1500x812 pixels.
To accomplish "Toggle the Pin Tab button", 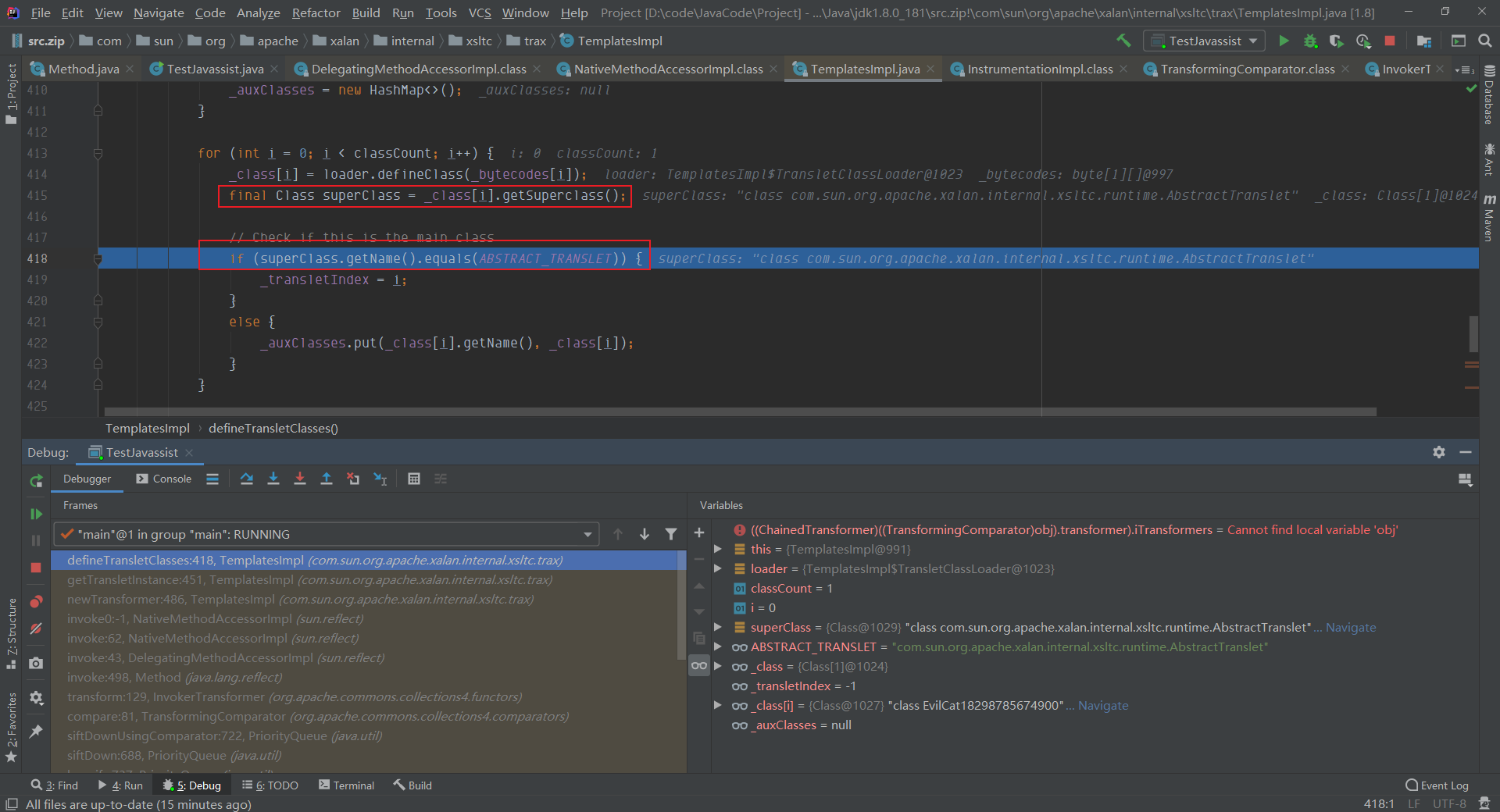I will click(x=36, y=732).
